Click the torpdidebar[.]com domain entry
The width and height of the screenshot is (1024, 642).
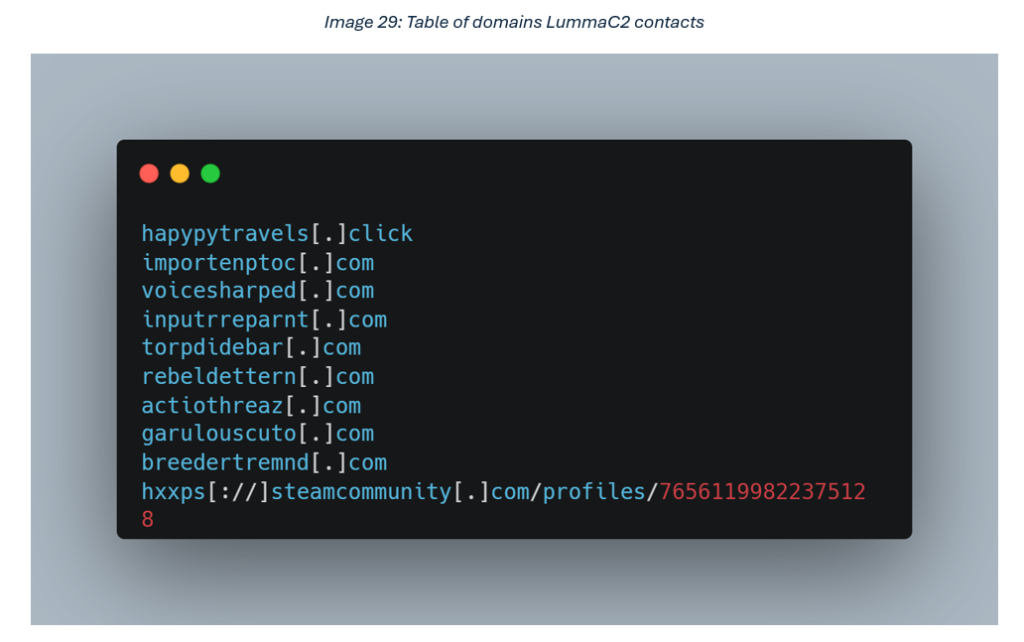251,348
